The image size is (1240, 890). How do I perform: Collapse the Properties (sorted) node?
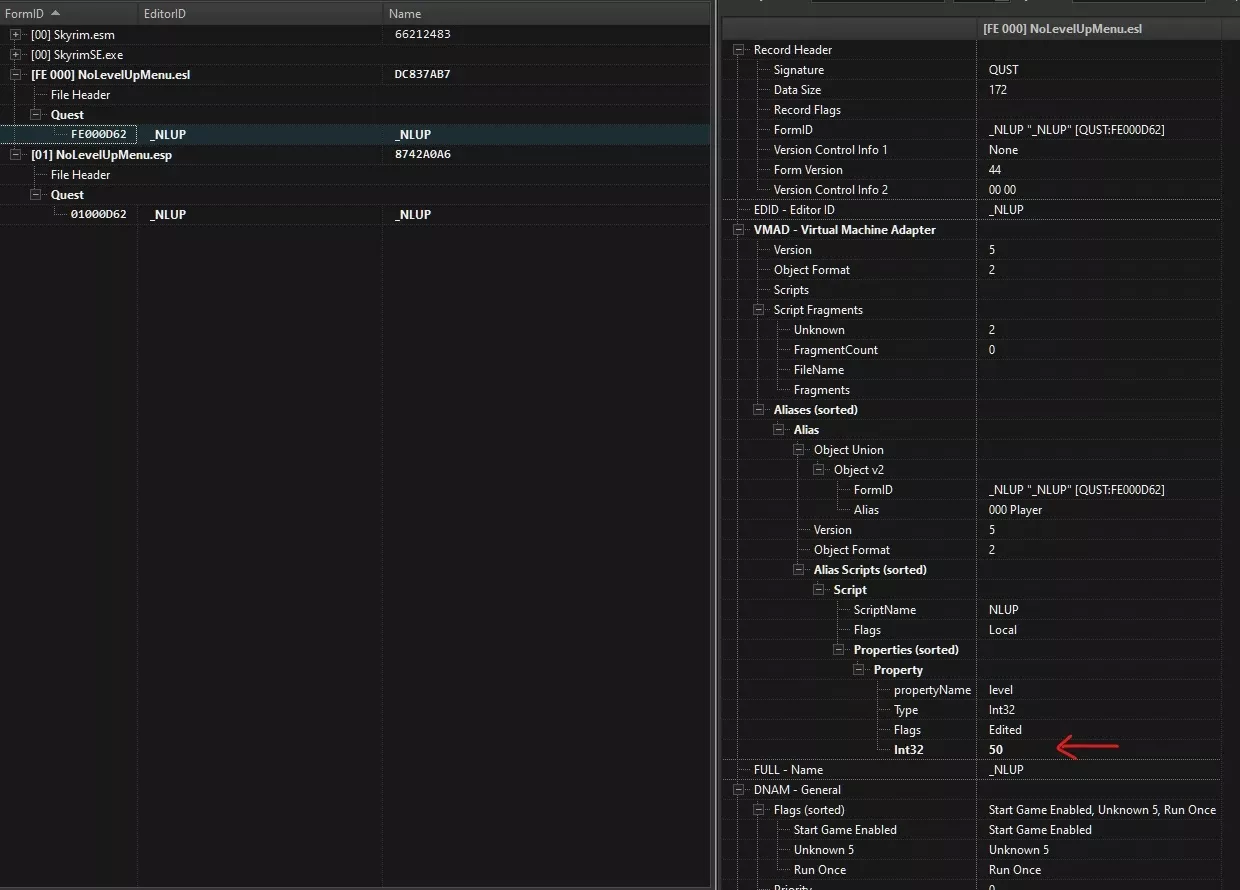[839, 650]
